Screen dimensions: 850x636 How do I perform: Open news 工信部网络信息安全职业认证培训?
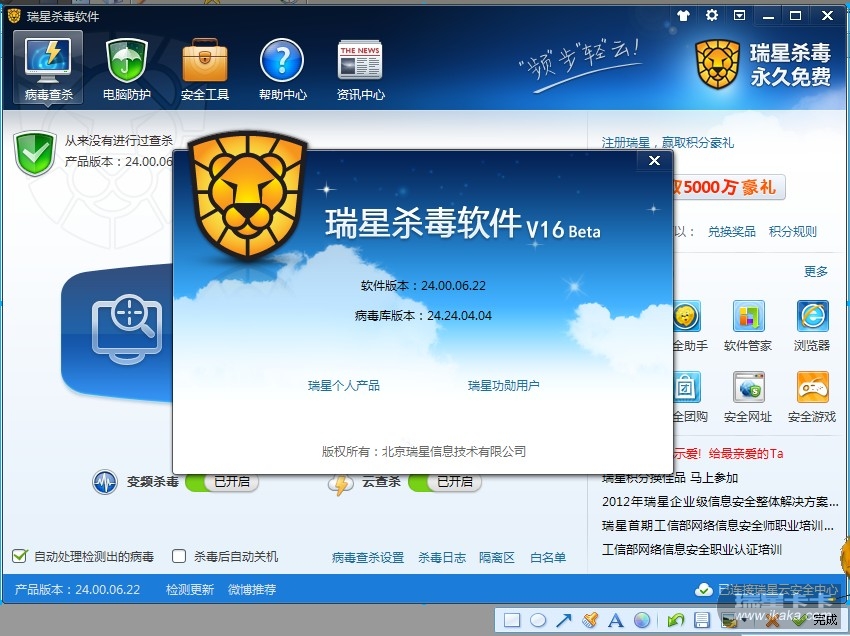pos(692,549)
